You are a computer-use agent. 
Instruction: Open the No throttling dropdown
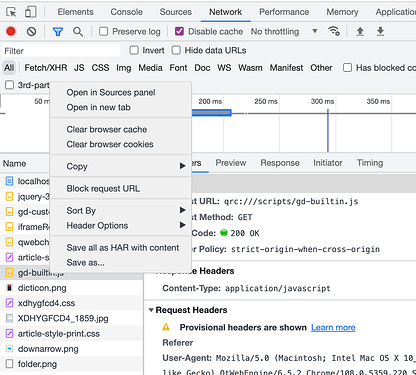pyautogui.click(x=284, y=31)
